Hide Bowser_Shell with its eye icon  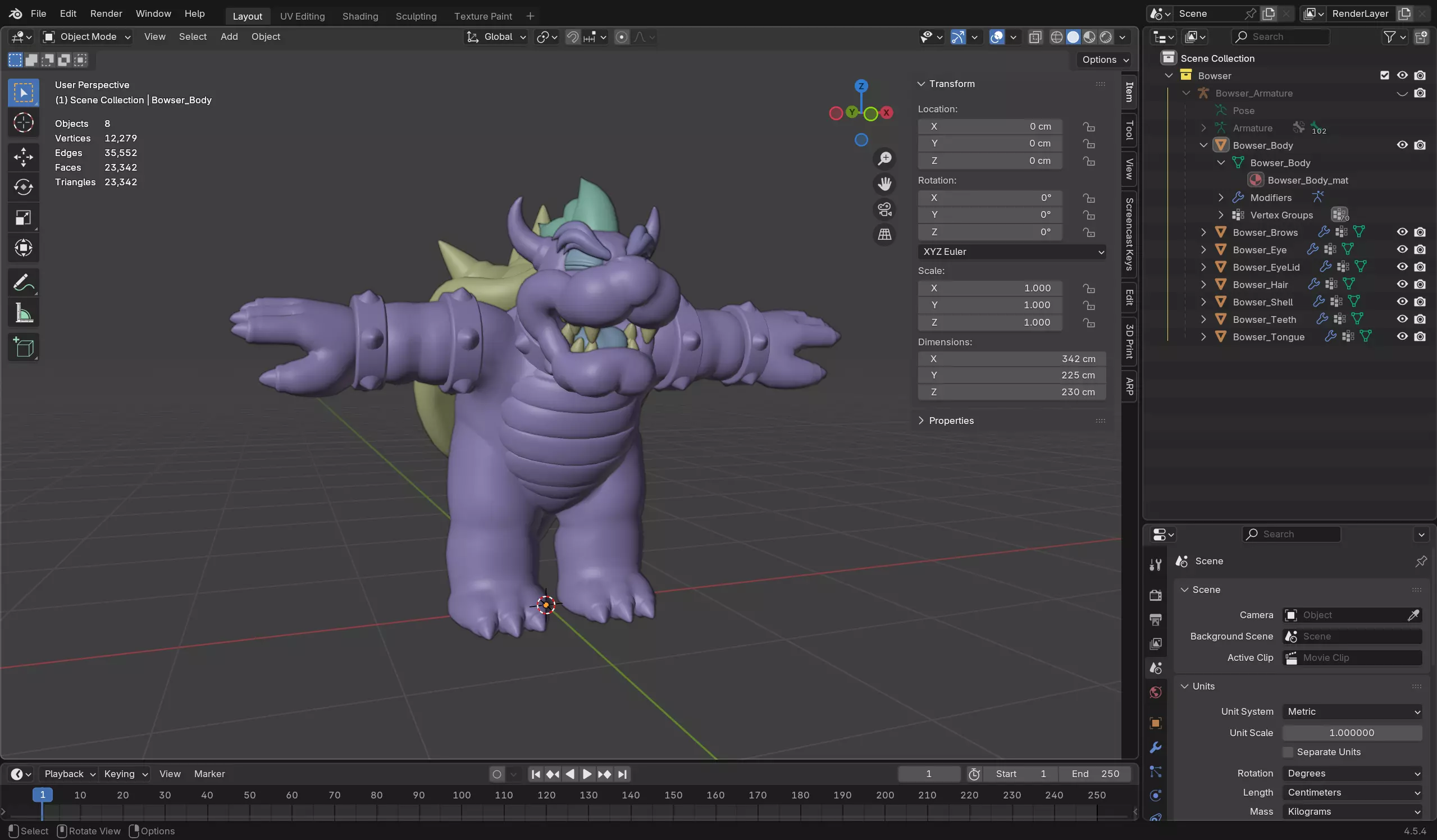coord(1402,302)
